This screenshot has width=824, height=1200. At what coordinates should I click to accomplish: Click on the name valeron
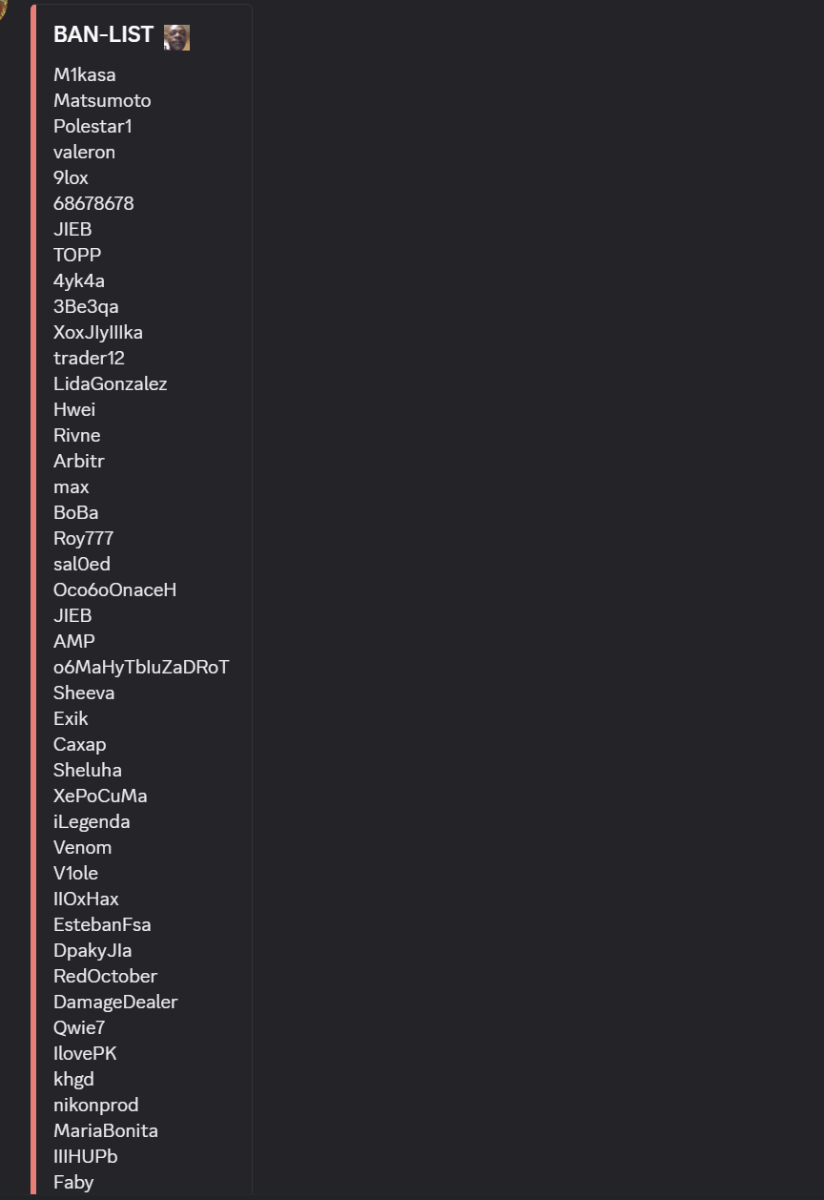84,152
